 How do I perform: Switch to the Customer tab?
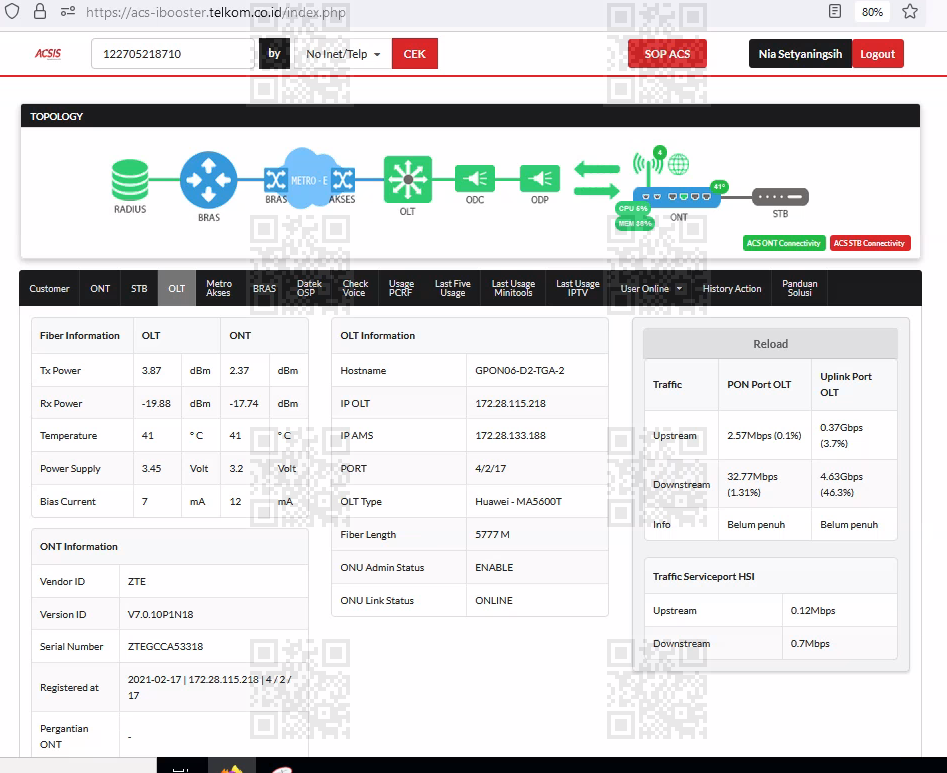pos(50,289)
